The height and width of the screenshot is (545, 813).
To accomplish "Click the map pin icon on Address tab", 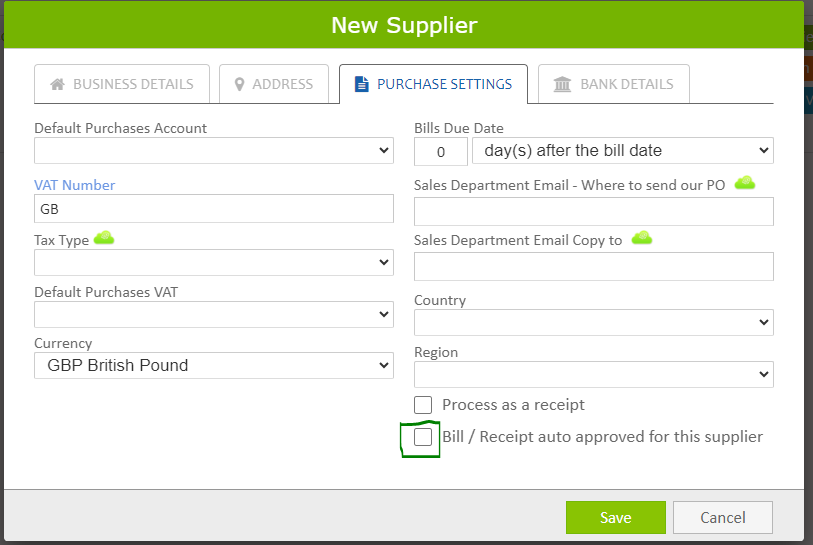I will coord(239,85).
